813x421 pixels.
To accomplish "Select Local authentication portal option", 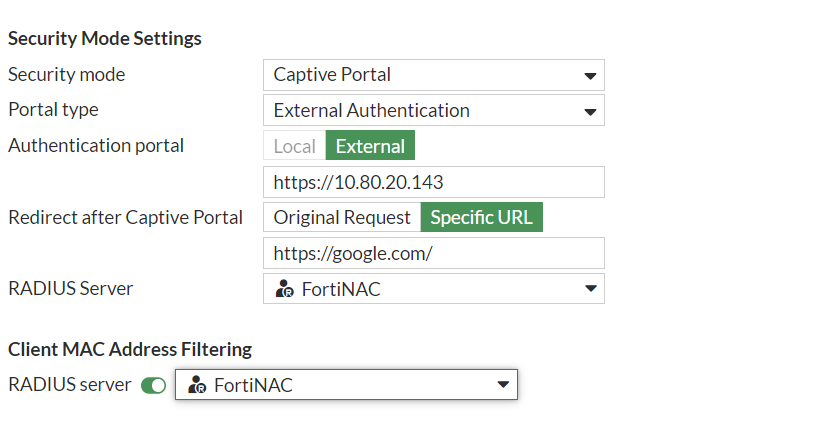I will [294, 146].
